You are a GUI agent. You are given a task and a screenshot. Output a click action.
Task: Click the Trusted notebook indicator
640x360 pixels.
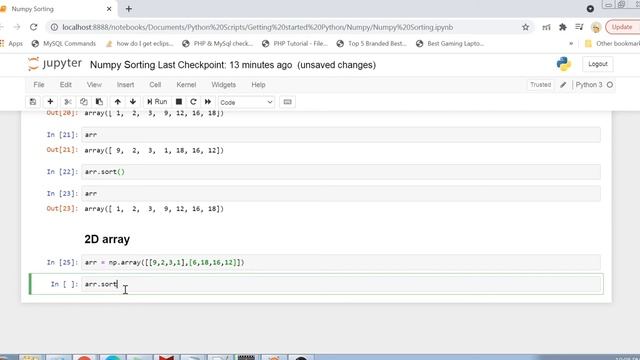coord(540,84)
